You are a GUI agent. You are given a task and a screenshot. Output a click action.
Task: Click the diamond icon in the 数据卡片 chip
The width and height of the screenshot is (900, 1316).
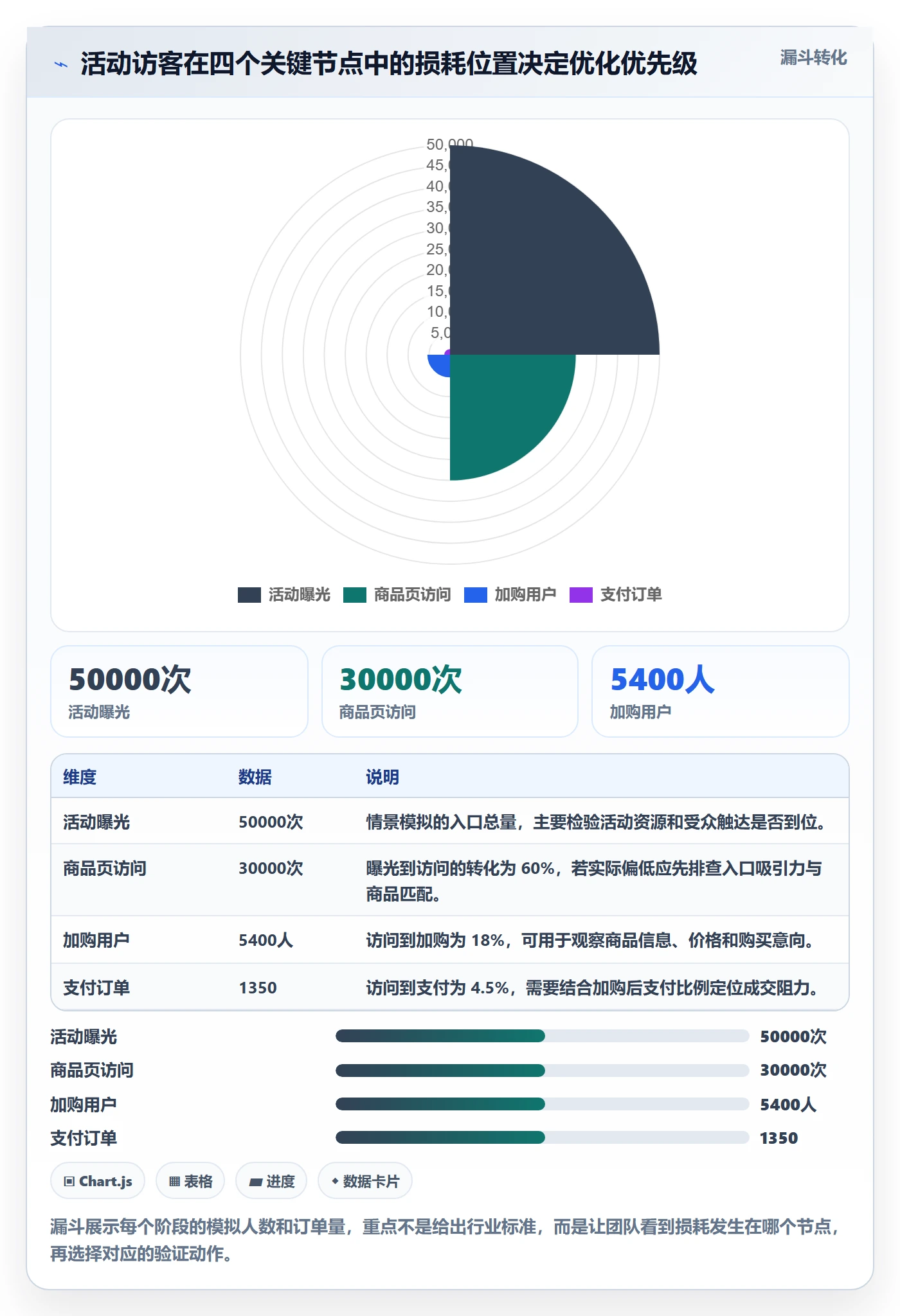(x=335, y=1180)
